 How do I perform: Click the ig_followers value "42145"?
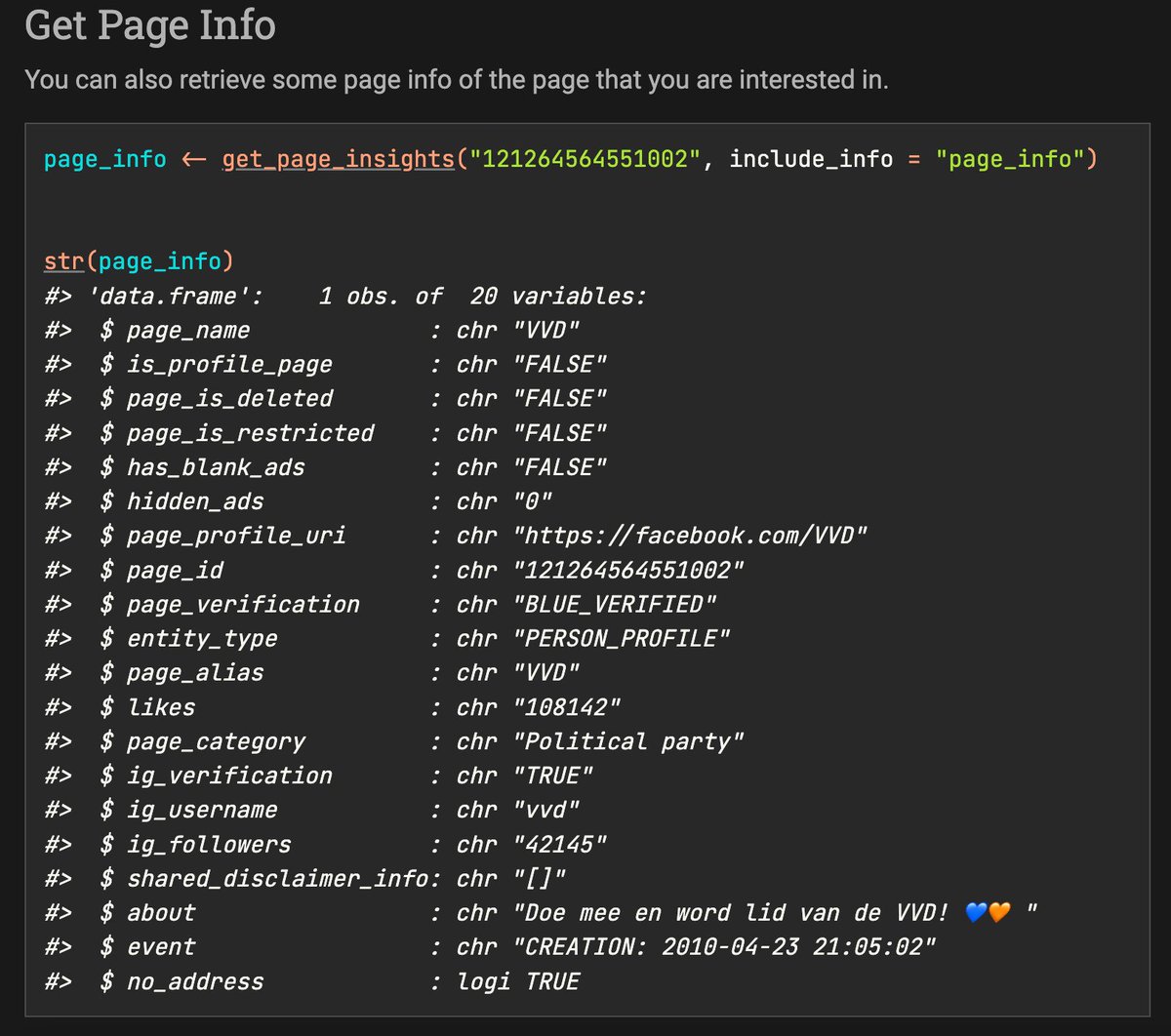[560, 844]
